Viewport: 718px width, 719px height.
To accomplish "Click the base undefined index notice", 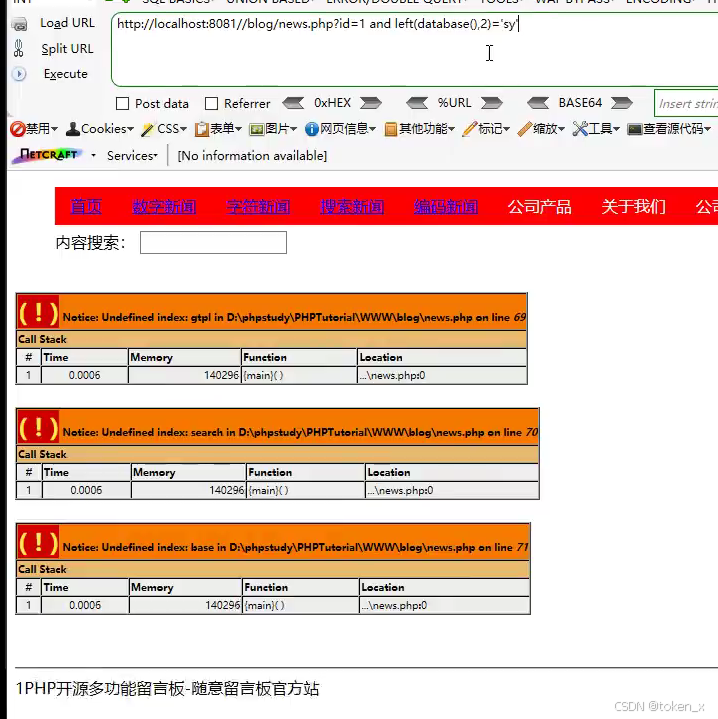I will point(295,547).
